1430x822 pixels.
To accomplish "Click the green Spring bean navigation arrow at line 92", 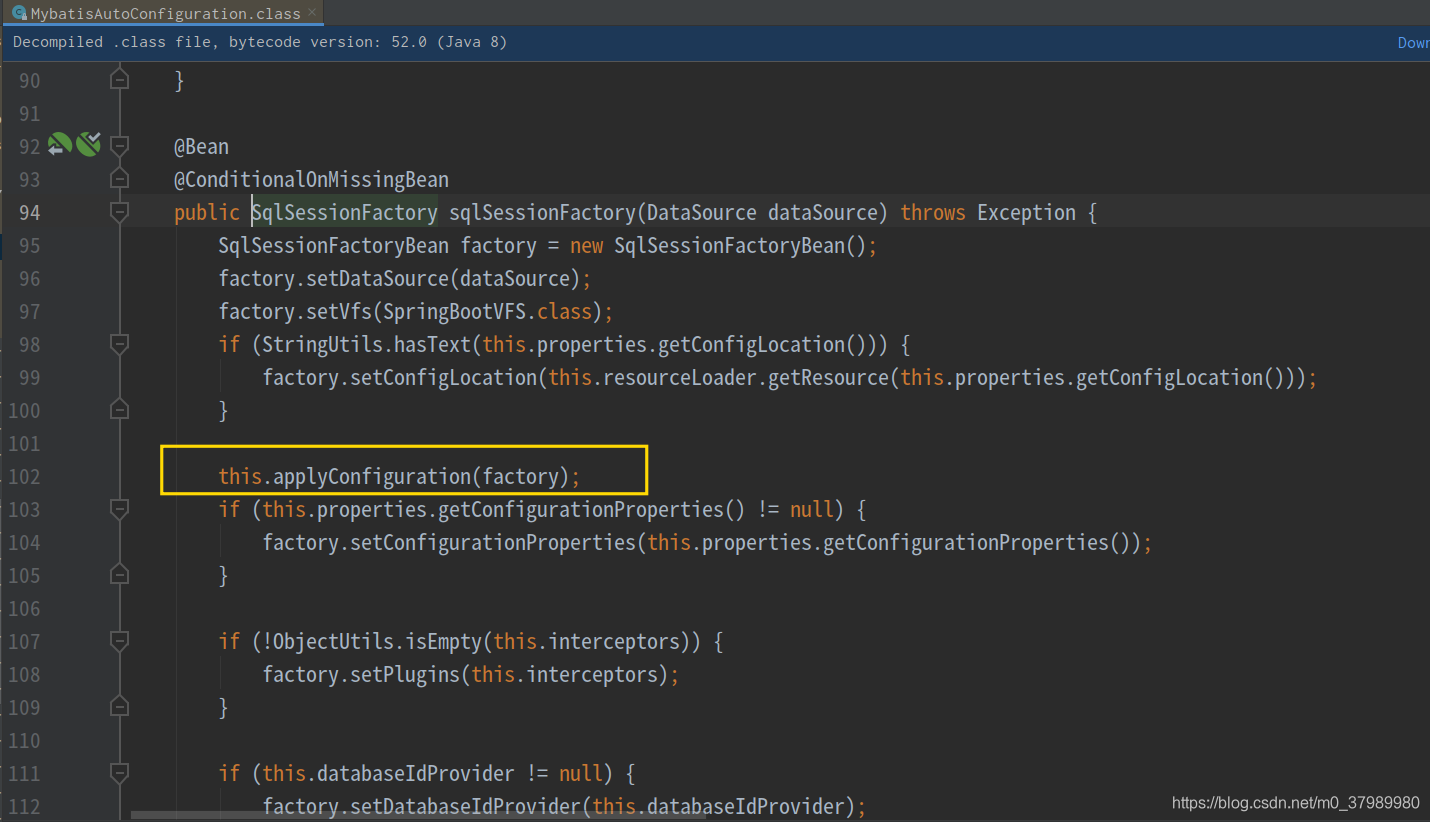I will [x=59, y=144].
